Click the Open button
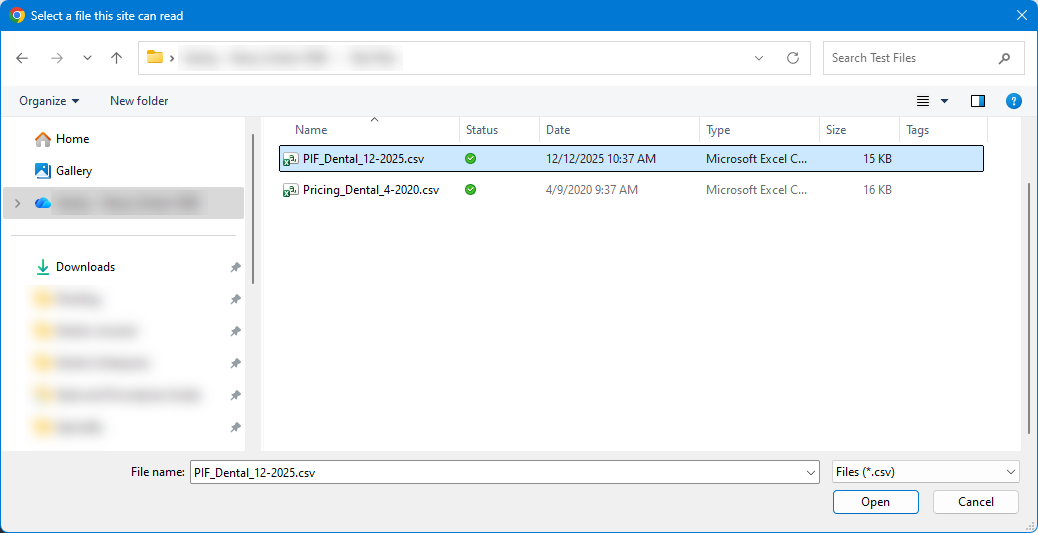This screenshot has width=1038, height=533. (x=875, y=502)
